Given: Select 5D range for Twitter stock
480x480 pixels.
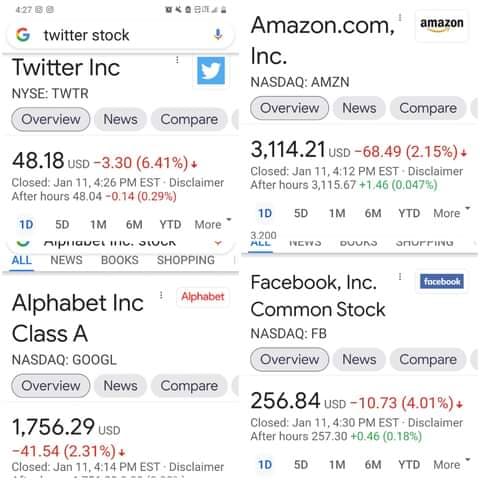Looking at the screenshot, I should [x=62, y=225].
